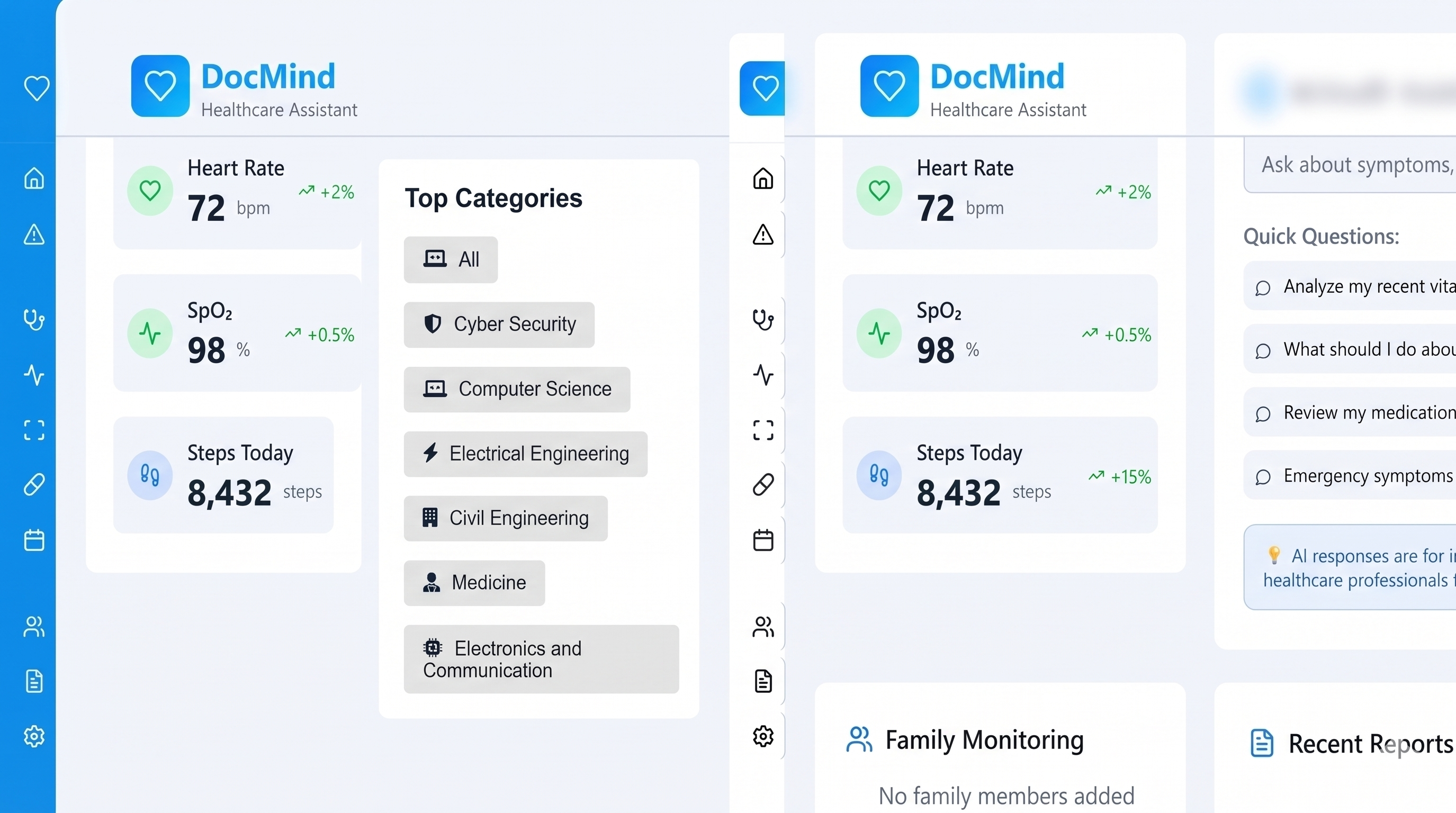Screen dimensions: 1456x813
Task: Click the heart icon atop the blue sidebar
Action: pos(37,88)
